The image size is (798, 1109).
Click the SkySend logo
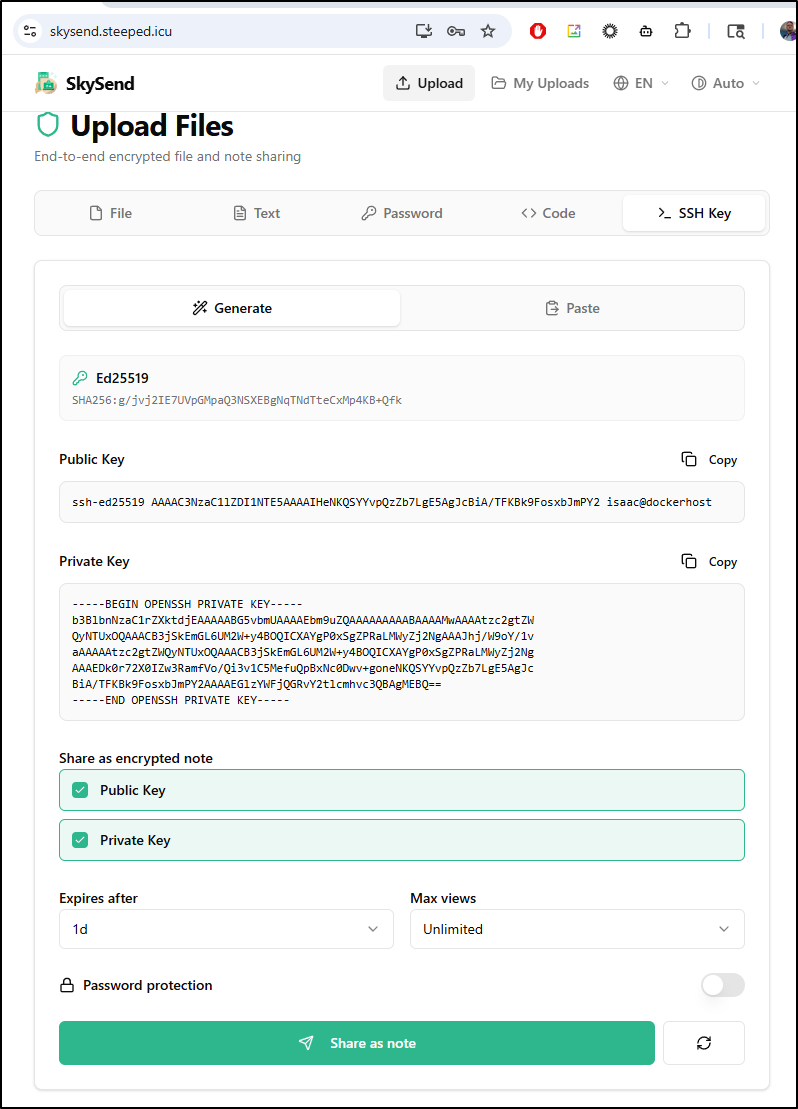coord(84,83)
